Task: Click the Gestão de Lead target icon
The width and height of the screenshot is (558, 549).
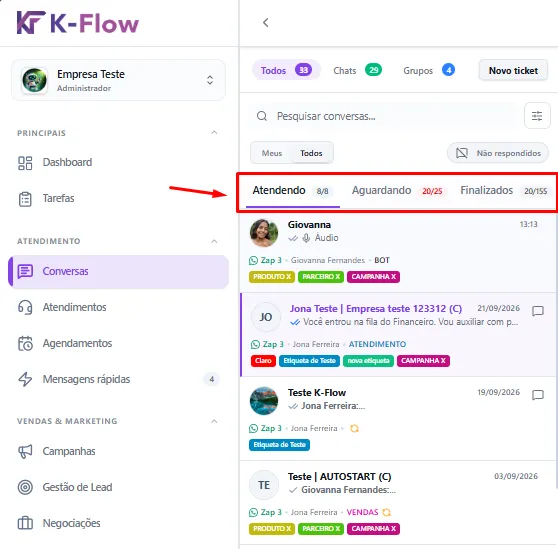Action: coord(25,487)
